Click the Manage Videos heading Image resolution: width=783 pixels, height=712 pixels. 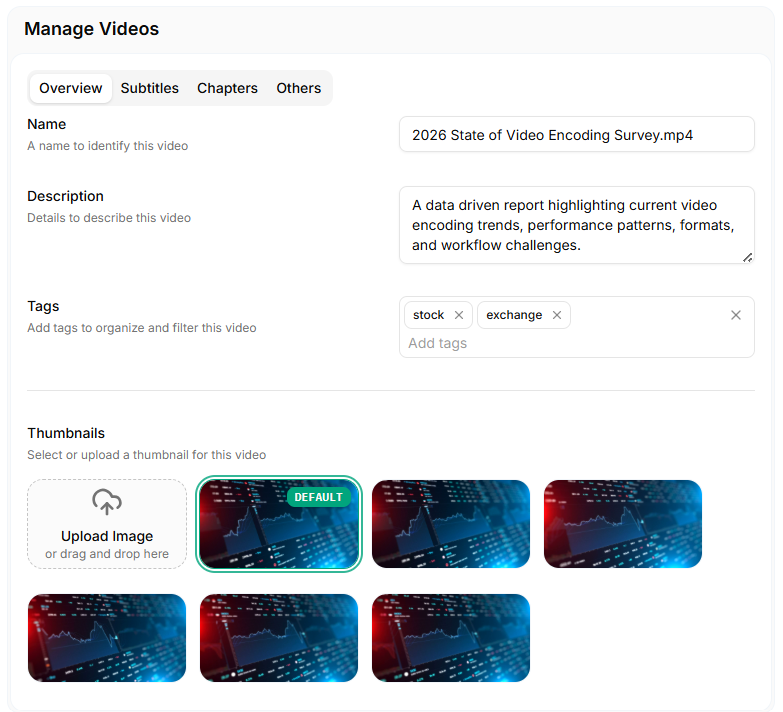91,29
